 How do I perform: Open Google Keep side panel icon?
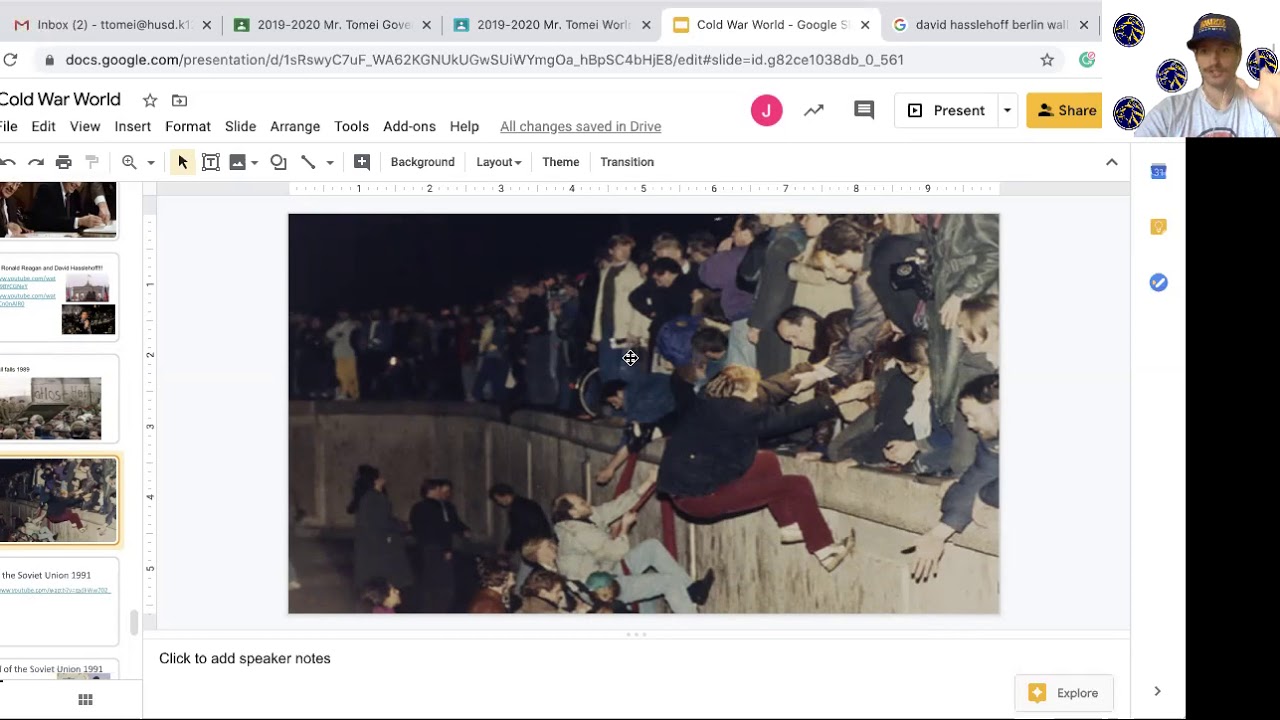click(x=1158, y=227)
